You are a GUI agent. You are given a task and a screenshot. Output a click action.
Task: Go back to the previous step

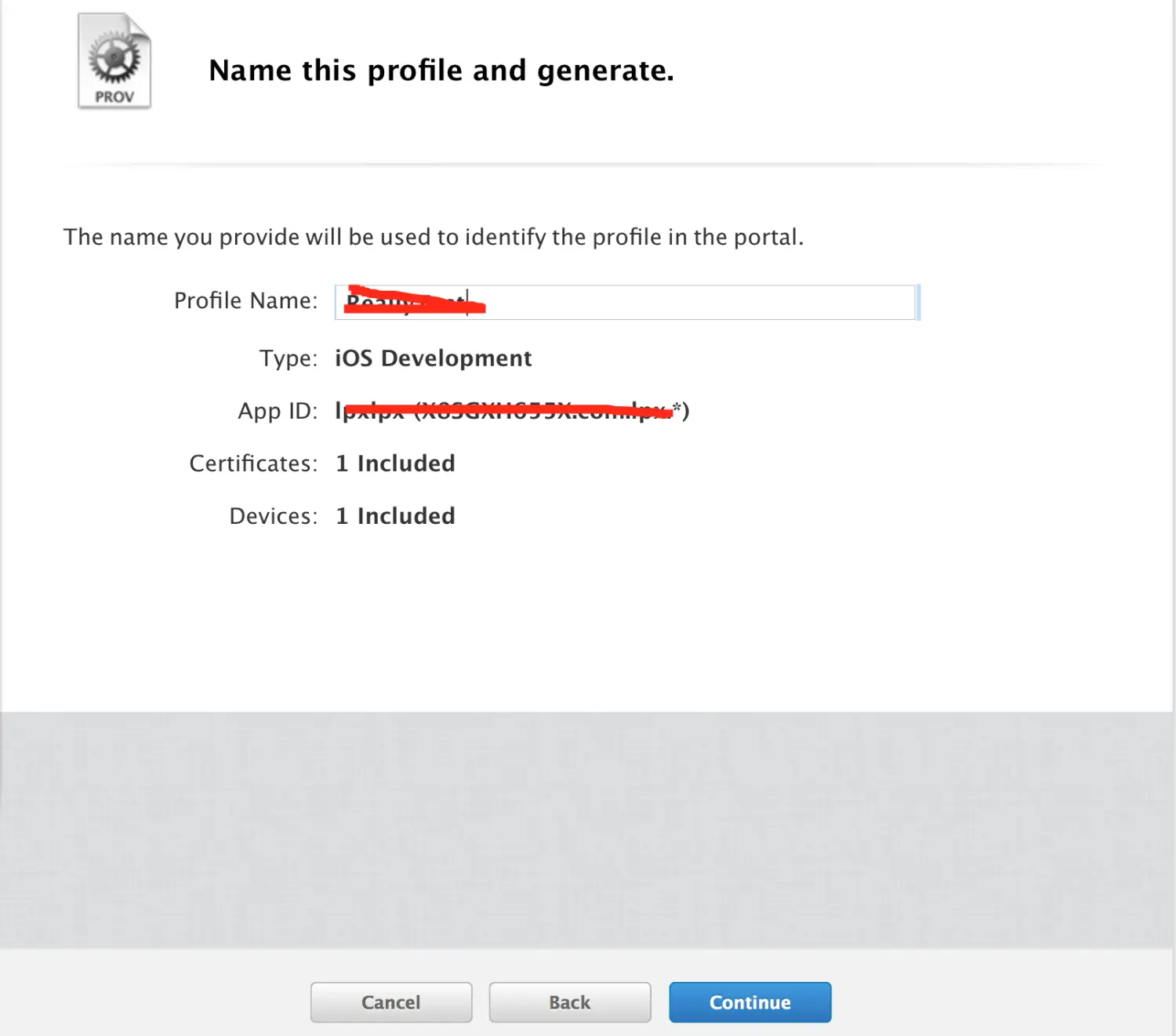coord(570,1002)
